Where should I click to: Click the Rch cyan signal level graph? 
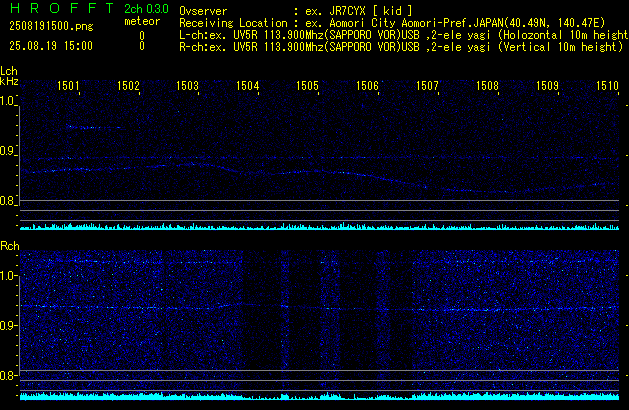pos(319,396)
